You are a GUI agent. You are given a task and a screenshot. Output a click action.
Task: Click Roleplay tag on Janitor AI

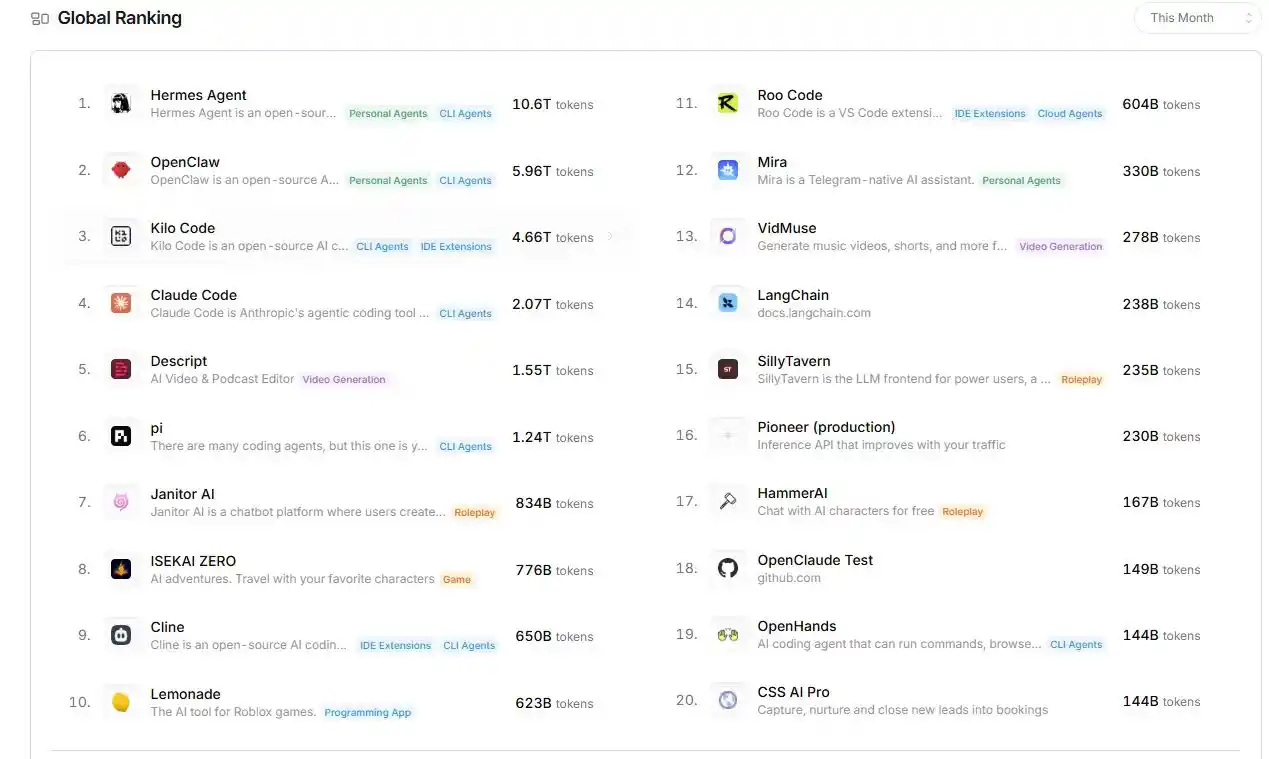coord(475,513)
